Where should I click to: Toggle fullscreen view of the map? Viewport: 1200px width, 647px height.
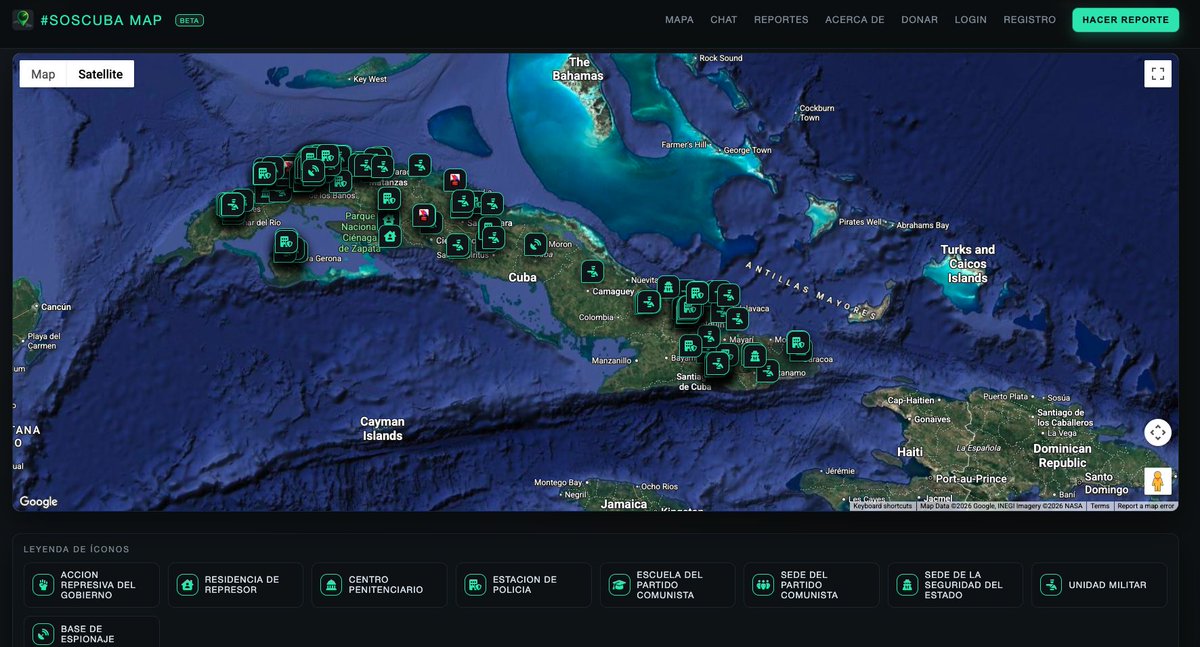(1158, 74)
